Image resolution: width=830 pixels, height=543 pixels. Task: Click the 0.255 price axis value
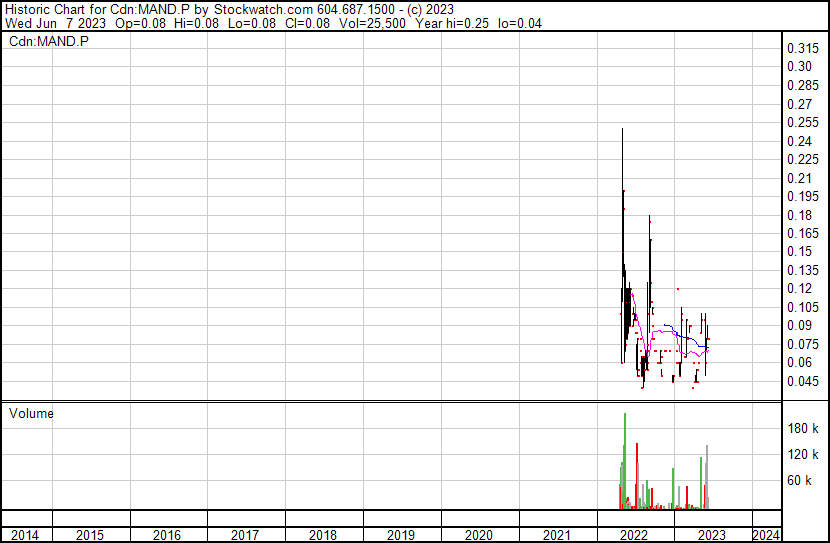[802, 122]
